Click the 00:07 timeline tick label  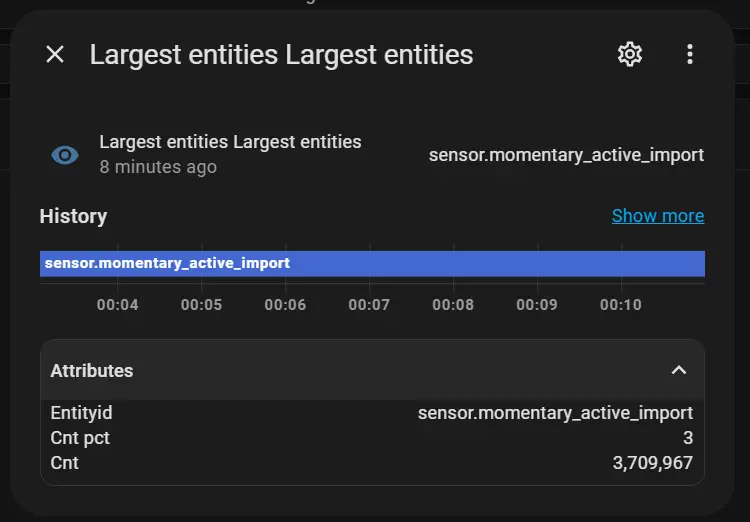(369, 304)
